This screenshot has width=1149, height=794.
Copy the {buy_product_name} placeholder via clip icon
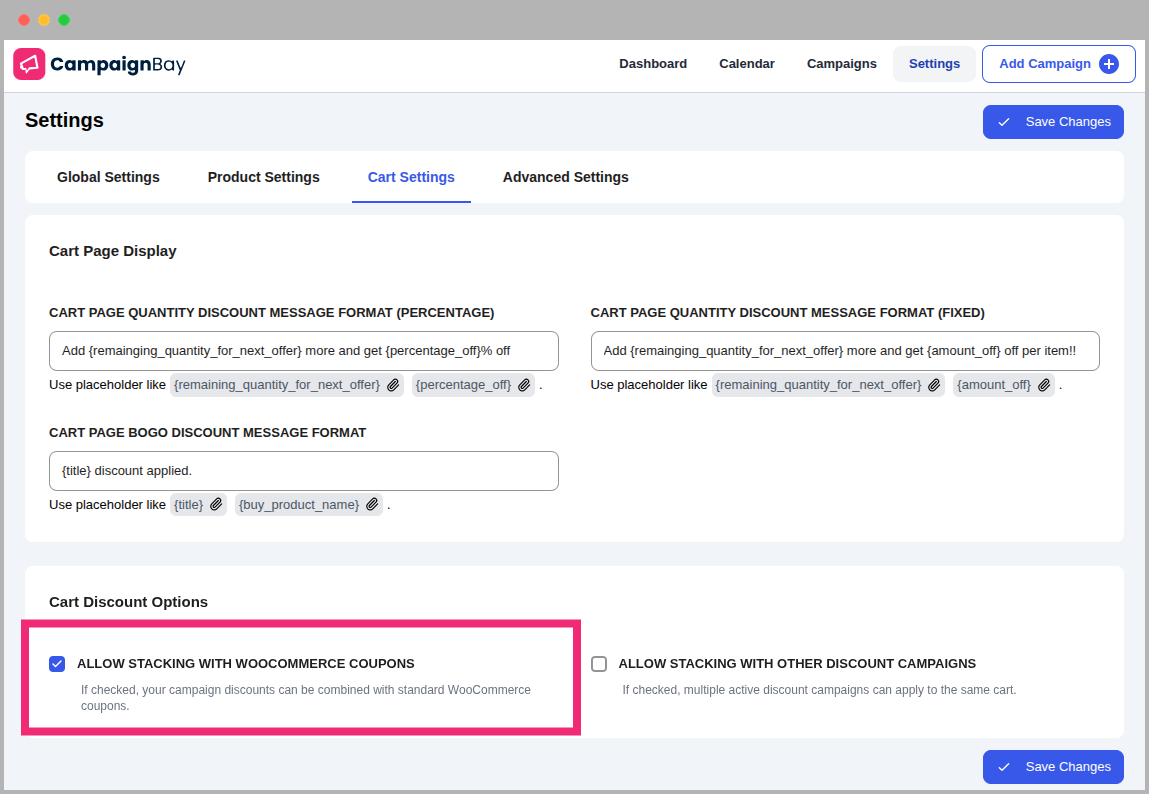point(372,505)
